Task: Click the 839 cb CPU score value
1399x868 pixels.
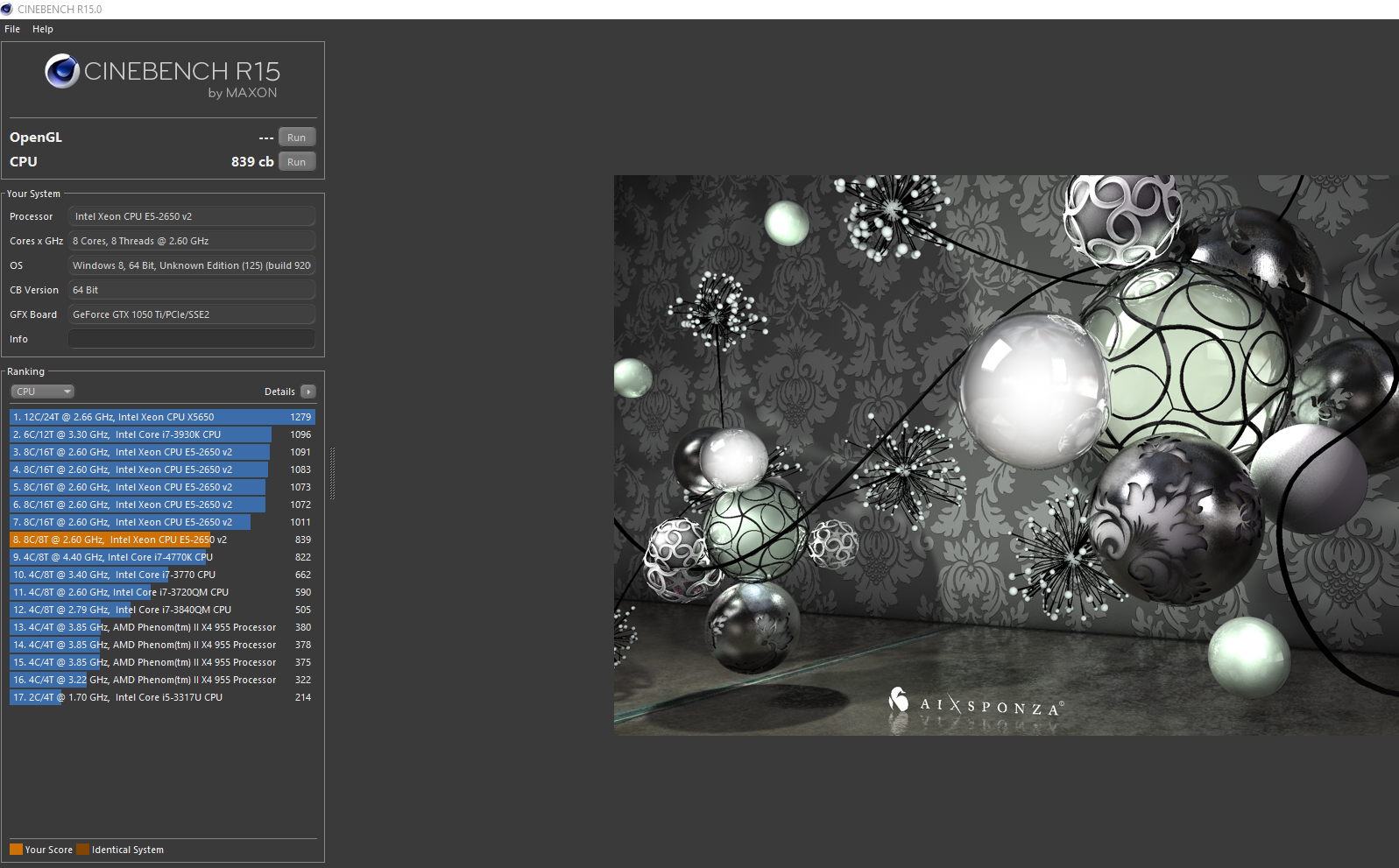Action: pos(252,162)
